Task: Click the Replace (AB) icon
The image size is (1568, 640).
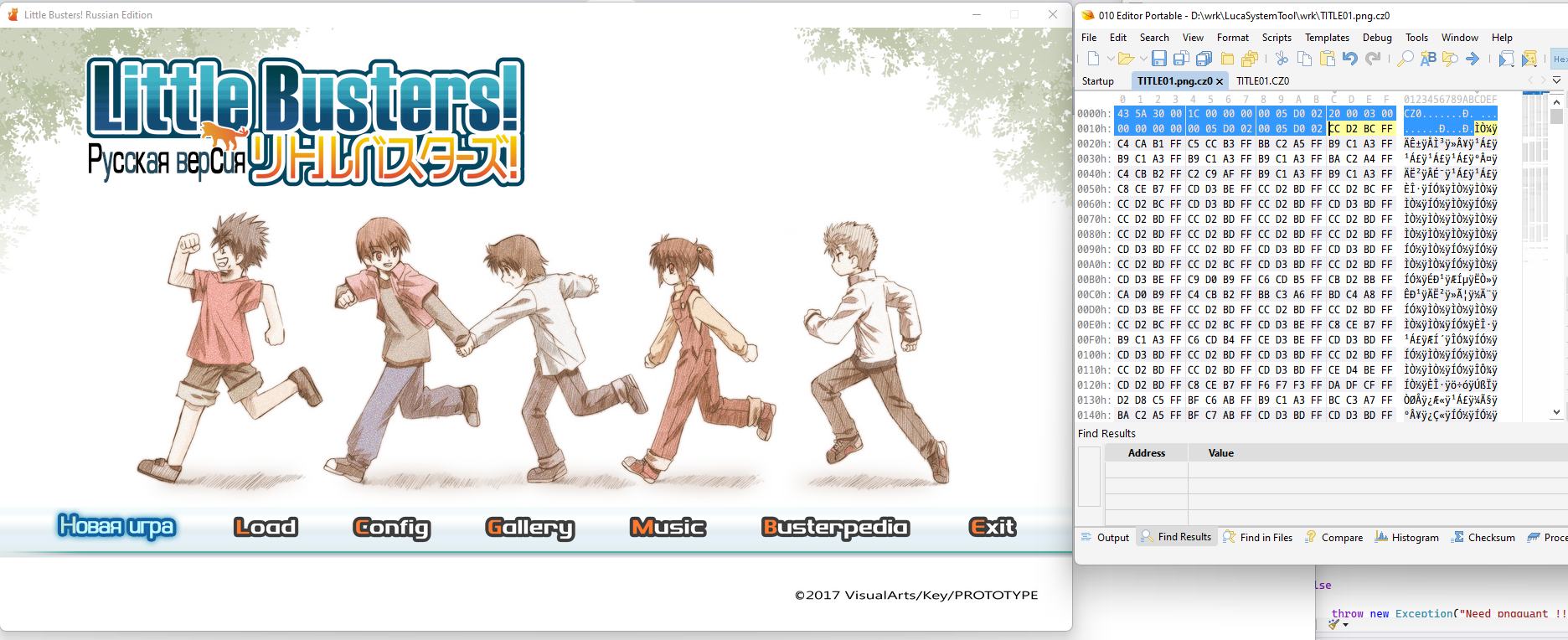Action: click(1428, 59)
